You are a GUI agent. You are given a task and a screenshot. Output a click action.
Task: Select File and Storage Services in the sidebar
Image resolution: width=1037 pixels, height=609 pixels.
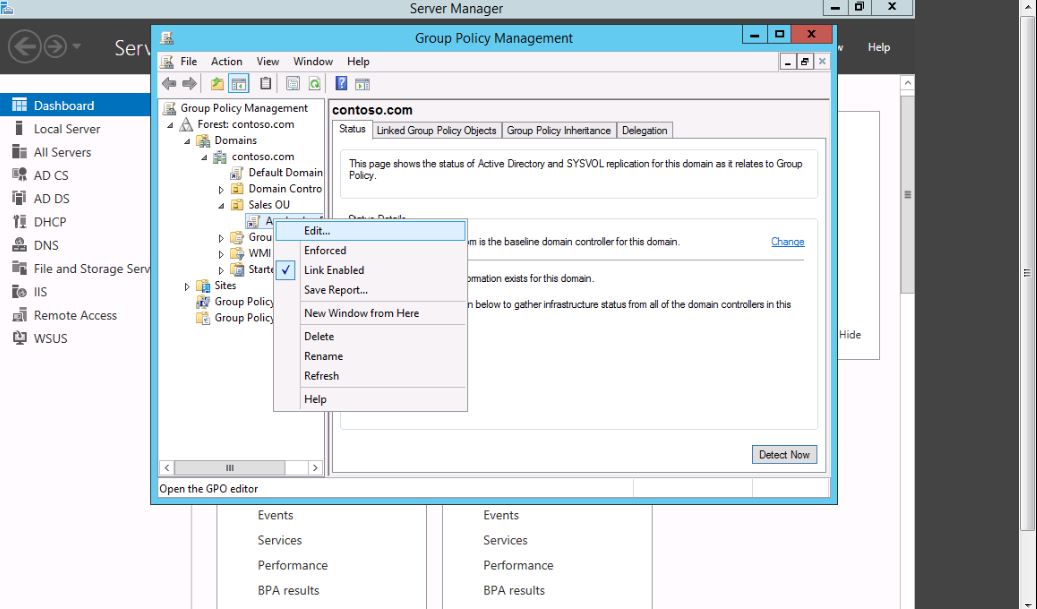pos(75,268)
